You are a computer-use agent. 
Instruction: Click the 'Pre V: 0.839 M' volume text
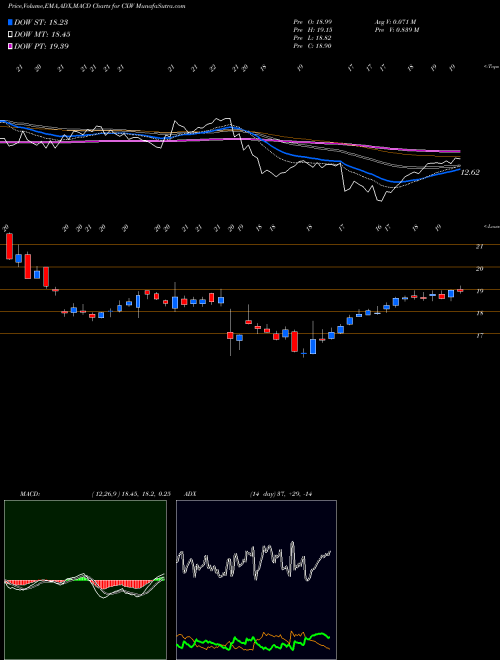pyautogui.click(x=398, y=29)
